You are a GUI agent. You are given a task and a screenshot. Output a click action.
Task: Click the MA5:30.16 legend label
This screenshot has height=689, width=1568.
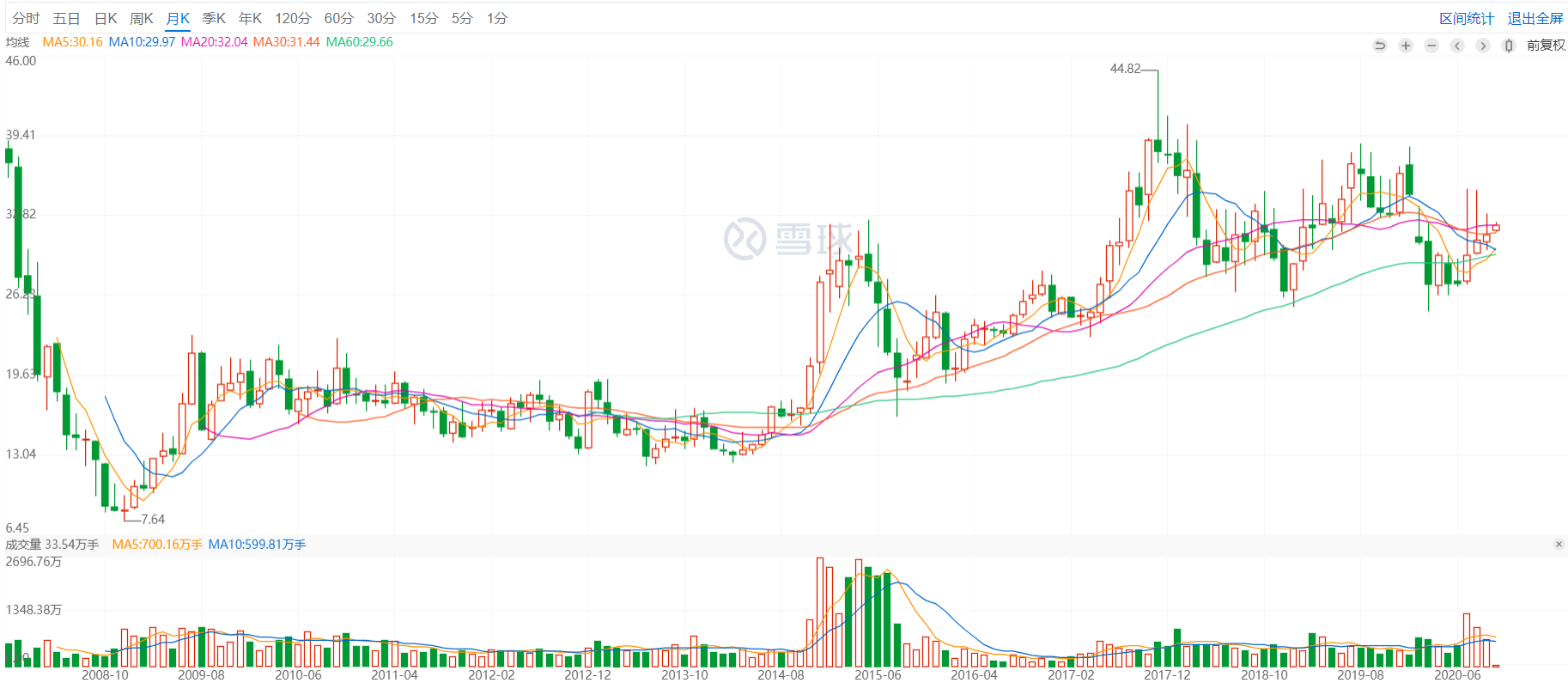coord(72,42)
